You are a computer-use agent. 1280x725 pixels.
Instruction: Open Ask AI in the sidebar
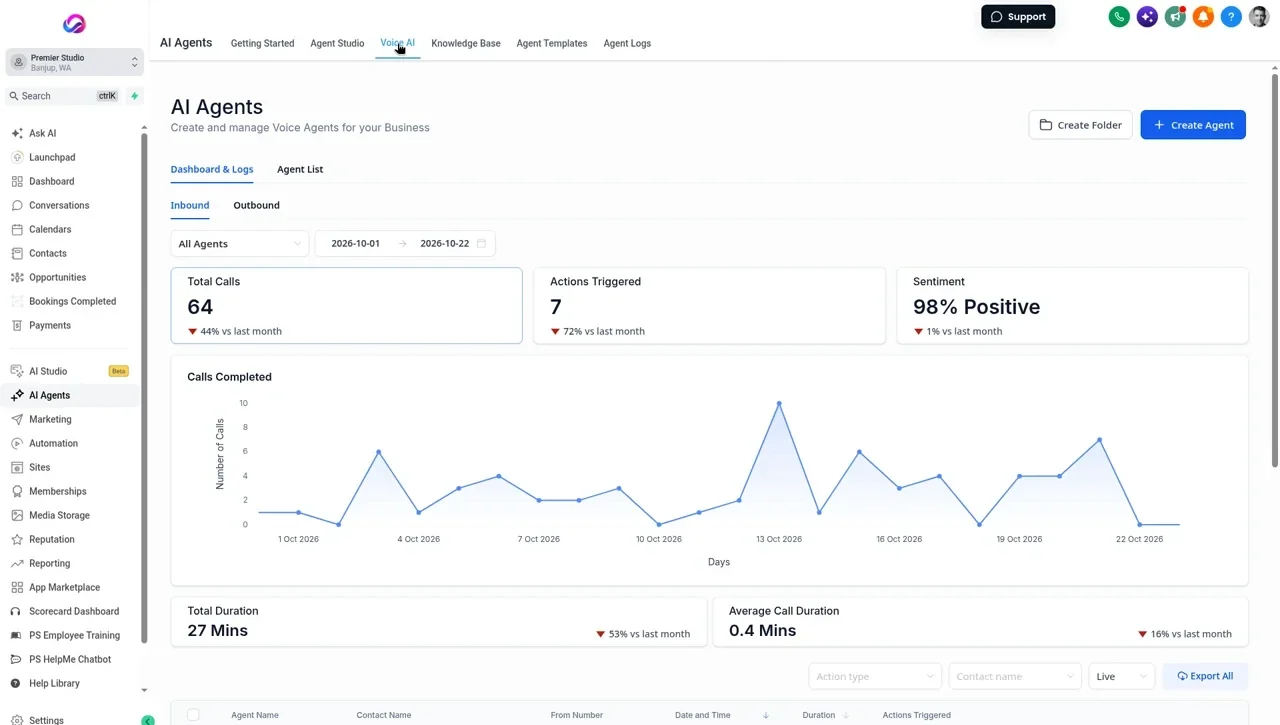[x=42, y=133]
